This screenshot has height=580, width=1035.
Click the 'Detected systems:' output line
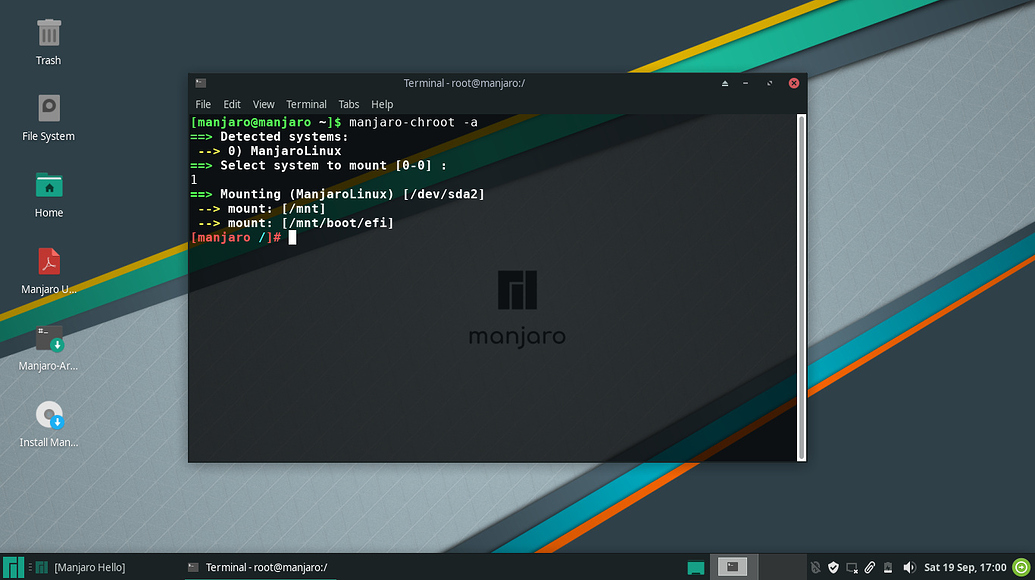tap(269, 137)
